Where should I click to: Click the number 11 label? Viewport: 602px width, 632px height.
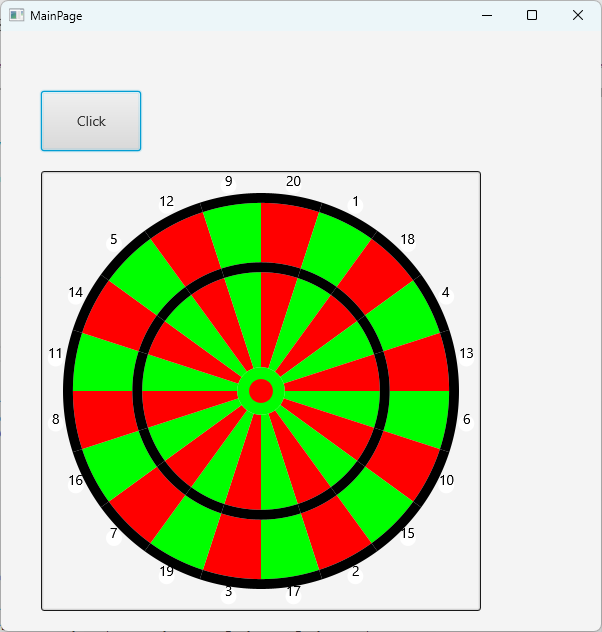55,353
